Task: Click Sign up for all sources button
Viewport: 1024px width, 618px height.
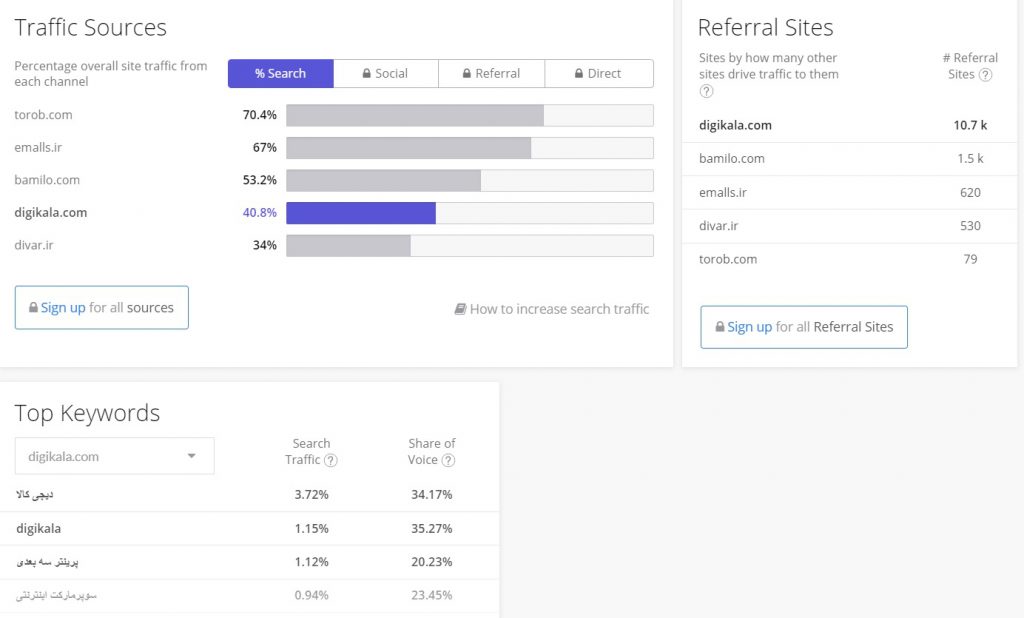Action: click(x=102, y=307)
